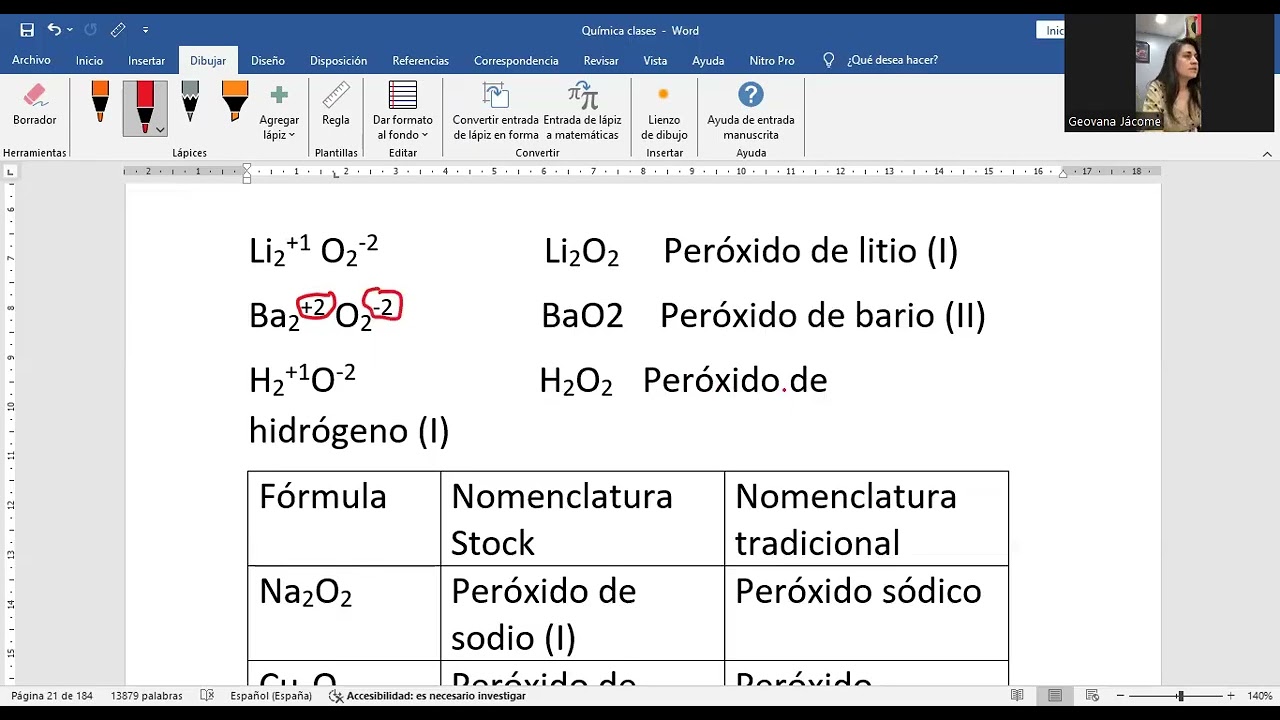Click the 'Peróxido sódico' table cell

click(x=866, y=613)
